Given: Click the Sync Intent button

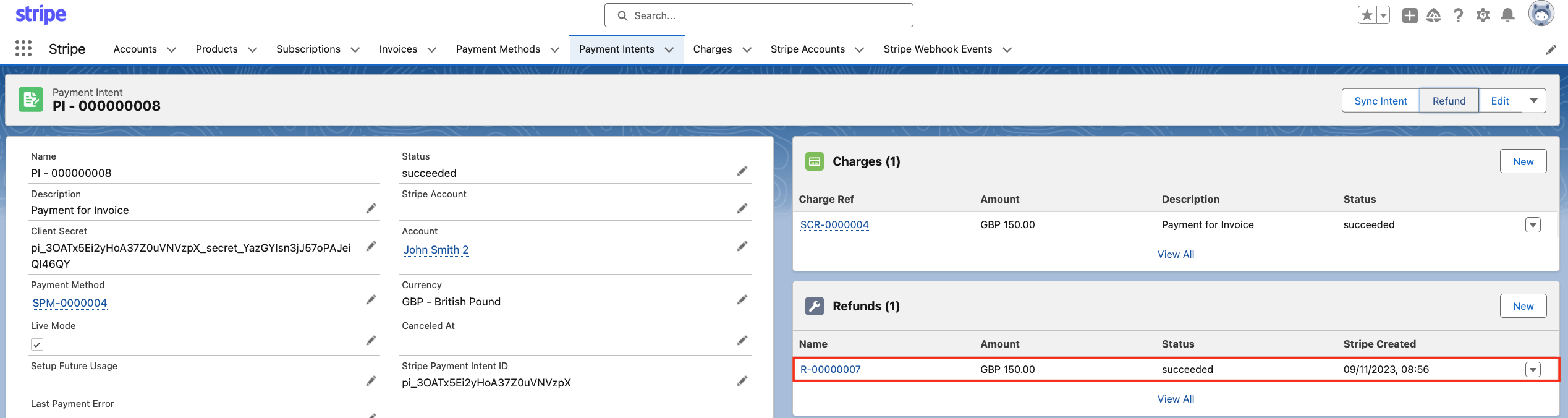Looking at the screenshot, I should [1380, 101].
